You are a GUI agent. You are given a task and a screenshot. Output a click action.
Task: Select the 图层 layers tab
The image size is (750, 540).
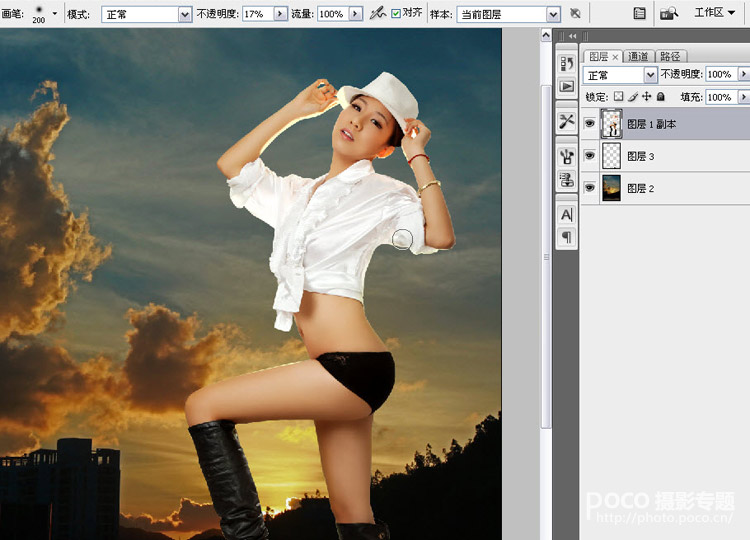(x=598, y=56)
